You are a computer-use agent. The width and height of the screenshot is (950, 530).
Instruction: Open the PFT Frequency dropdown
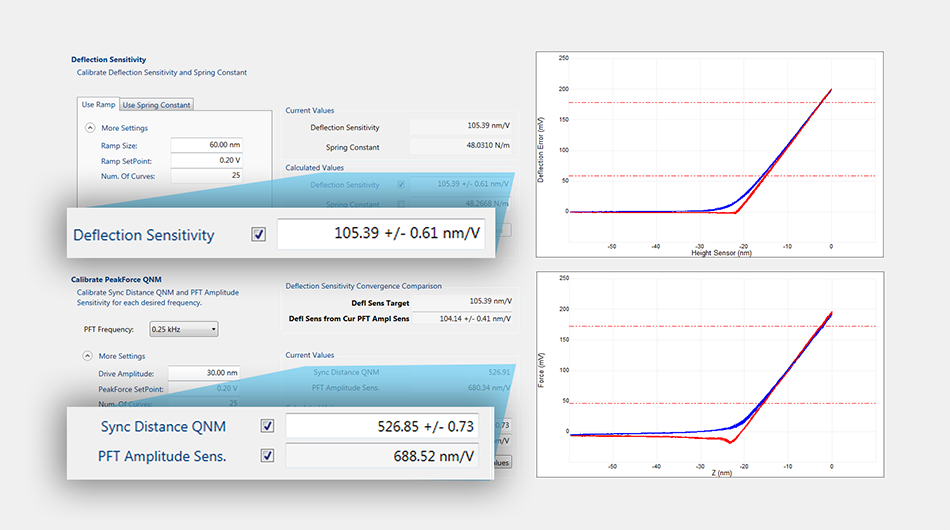tap(182, 329)
